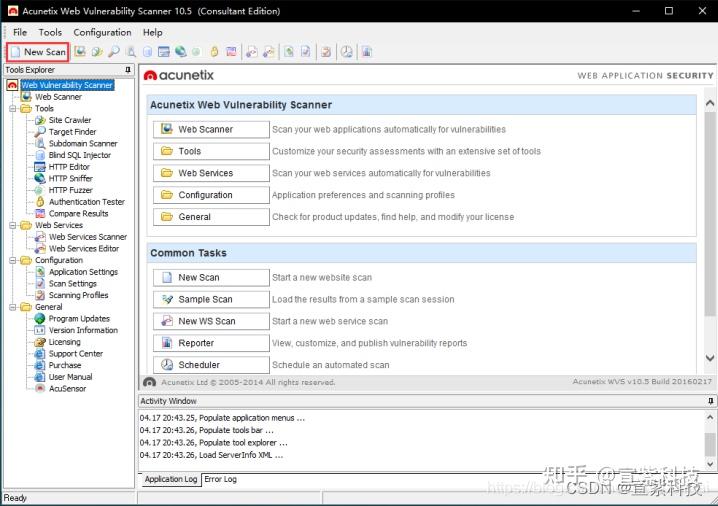Select HTTP Editor in the tree

pyautogui.click(x=69, y=167)
